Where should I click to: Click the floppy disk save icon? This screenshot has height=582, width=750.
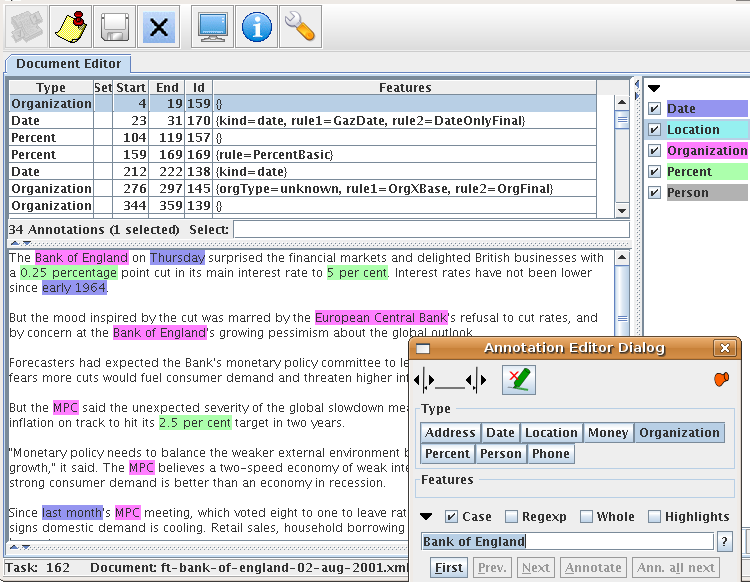(114, 27)
